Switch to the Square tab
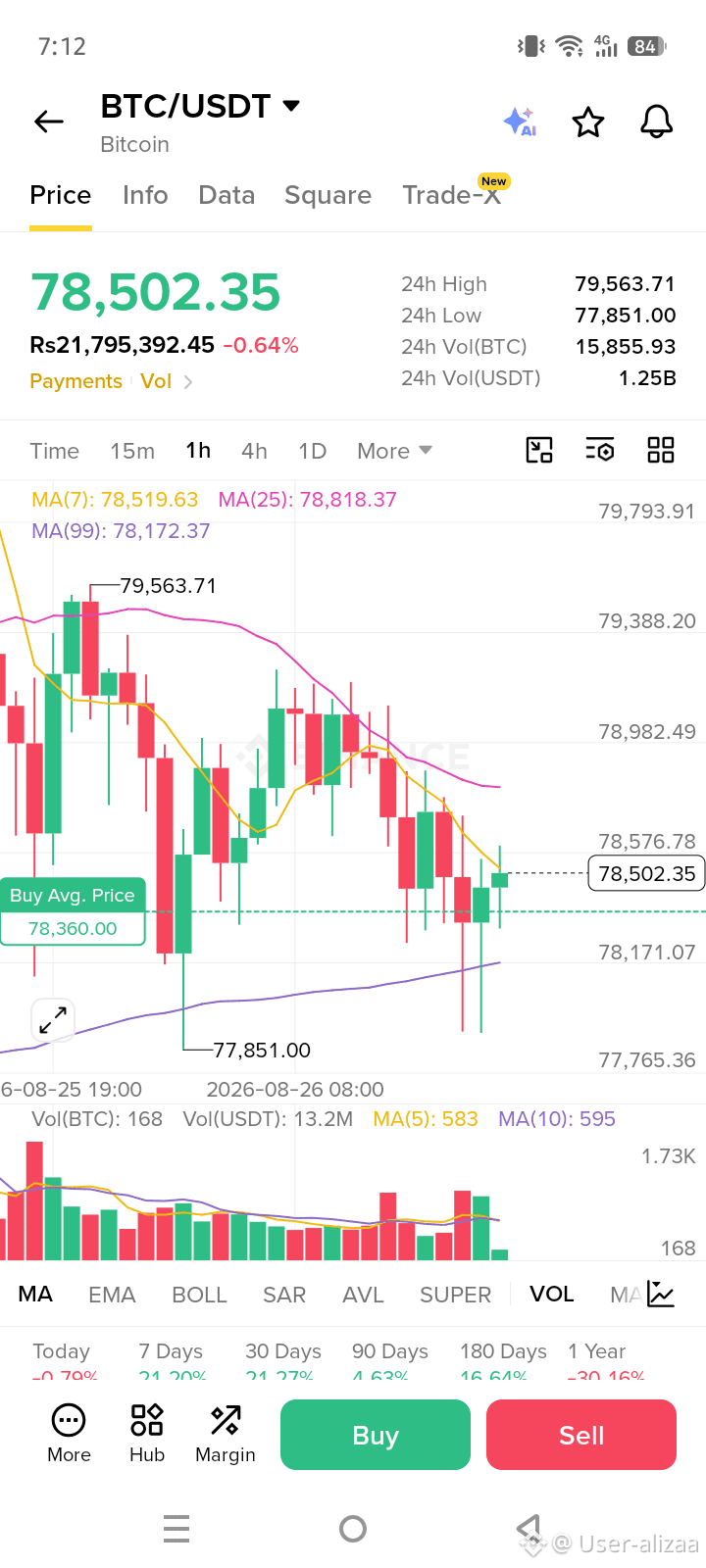 [328, 195]
